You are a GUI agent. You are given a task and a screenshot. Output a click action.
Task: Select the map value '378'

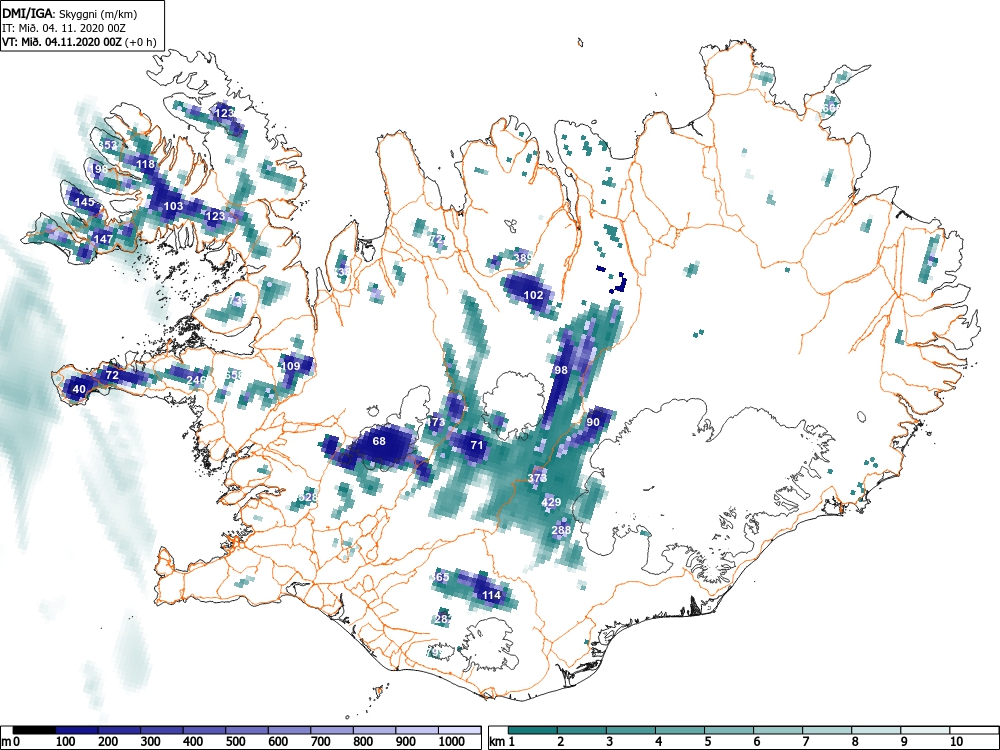click(538, 478)
